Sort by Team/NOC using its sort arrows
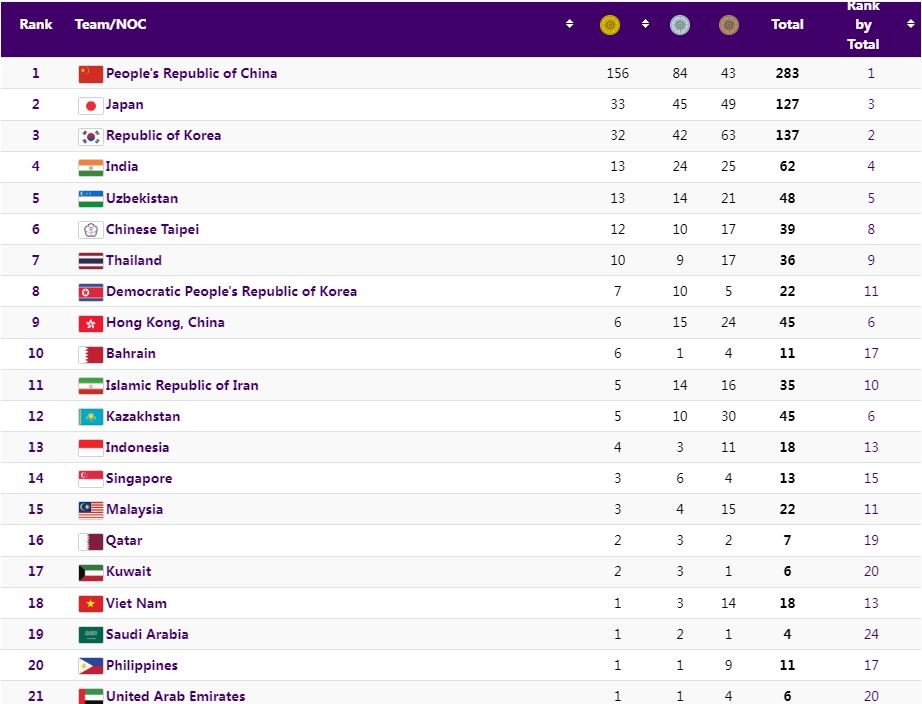922x704 pixels. [570, 24]
